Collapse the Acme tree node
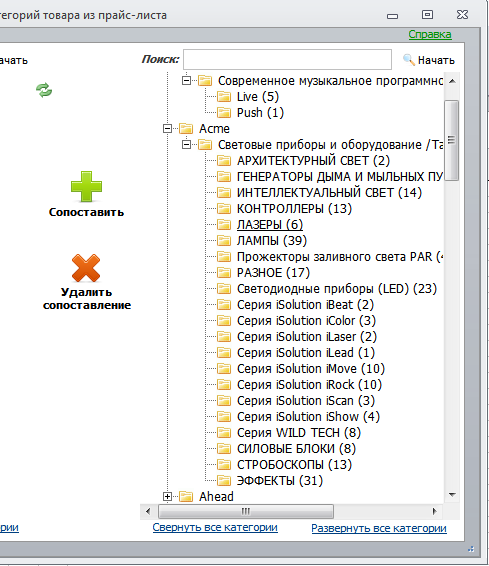The height and width of the screenshot is (566, 489). tap(167, 129)
